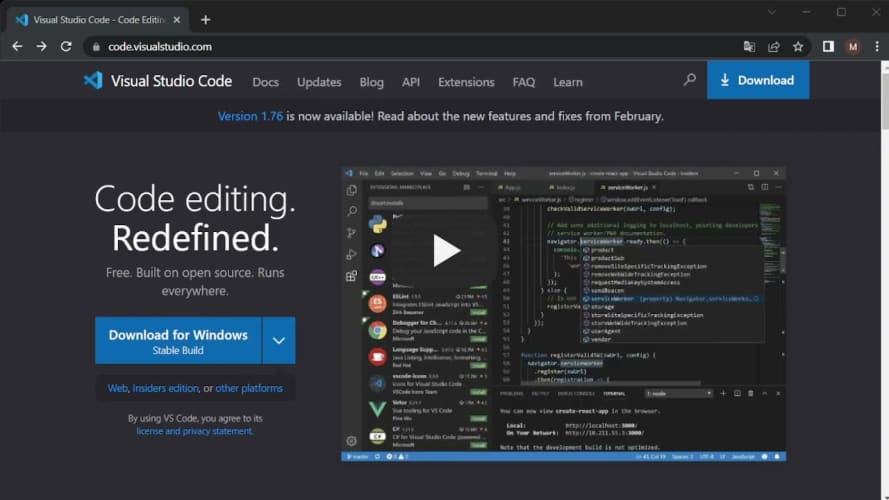Screen dimensions: 889x500
Task: Open the FAQ menu item
Action: tap(524, 82)
